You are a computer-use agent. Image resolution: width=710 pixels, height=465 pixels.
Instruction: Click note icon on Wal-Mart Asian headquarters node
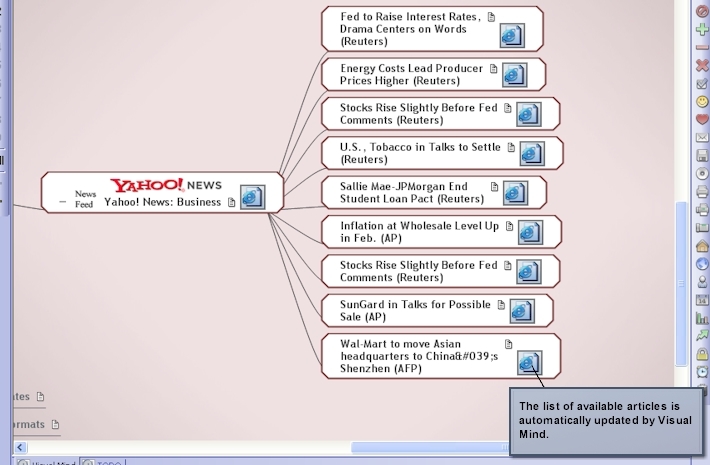[509, 345]
